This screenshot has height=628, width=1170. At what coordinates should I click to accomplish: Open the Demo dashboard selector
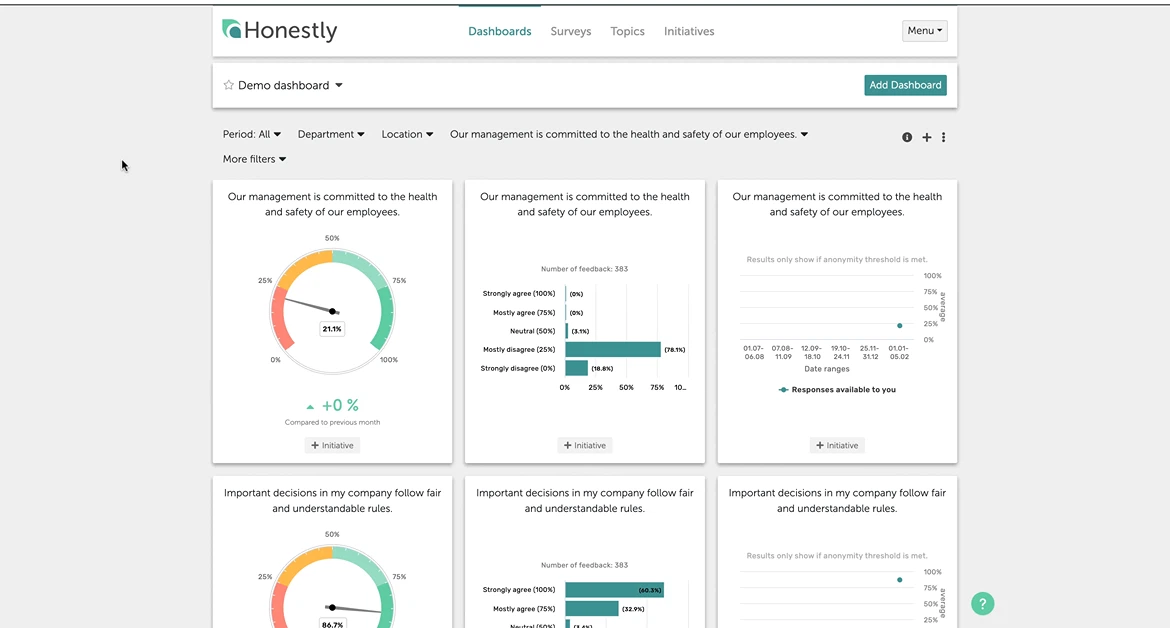click(x=290, y=85)
